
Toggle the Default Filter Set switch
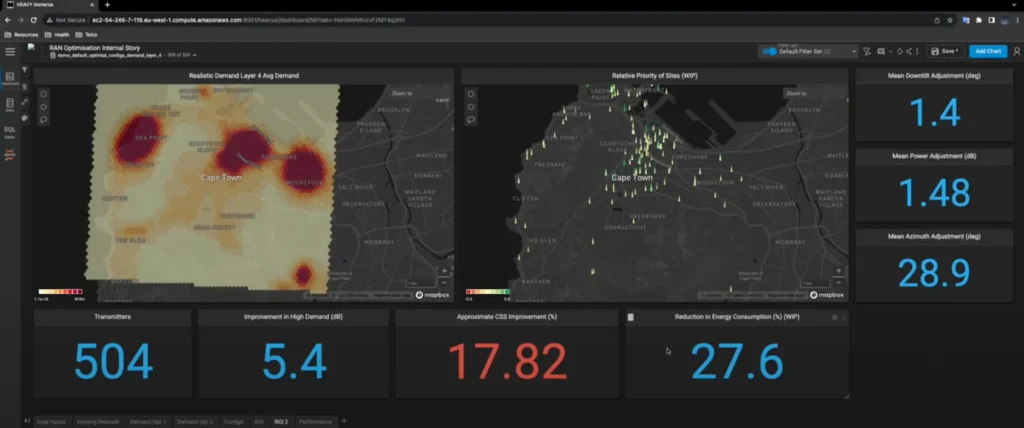coord(770,51)
